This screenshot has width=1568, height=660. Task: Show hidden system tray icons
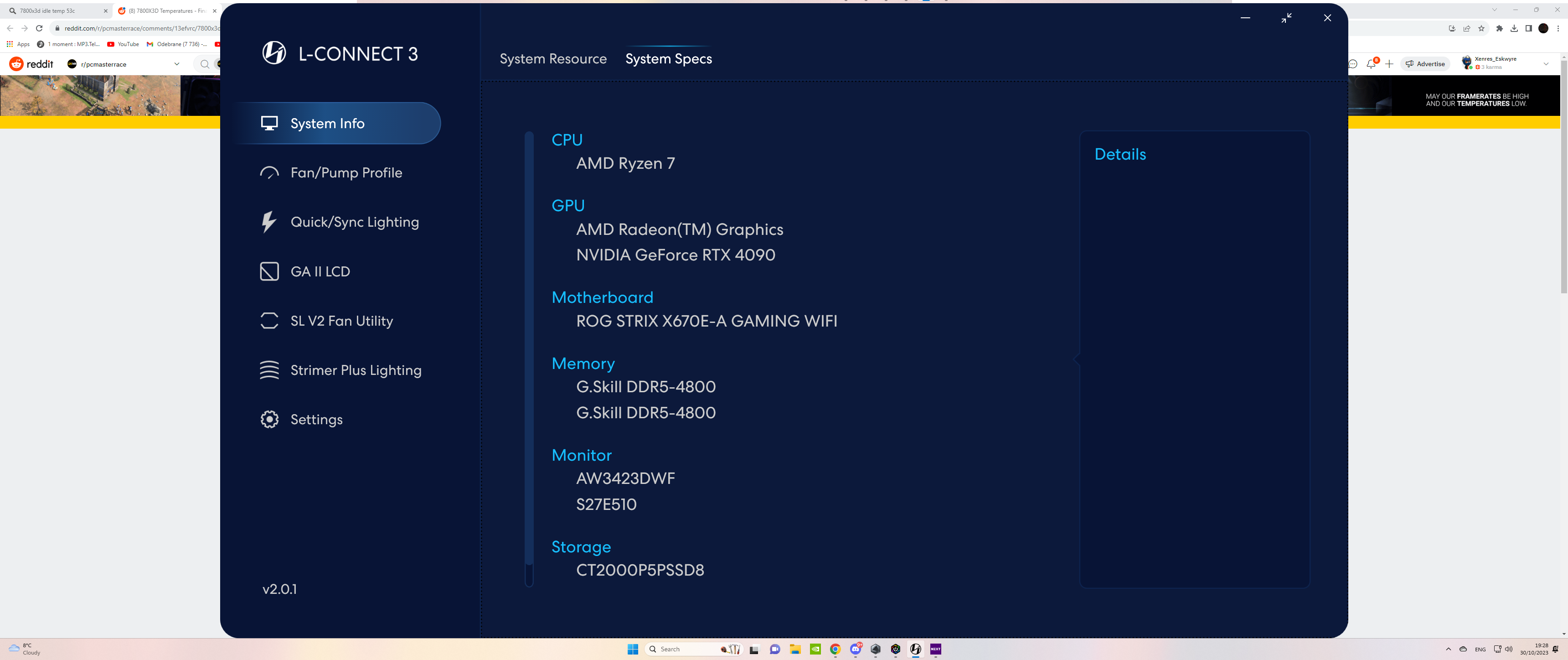[1448, 649]
